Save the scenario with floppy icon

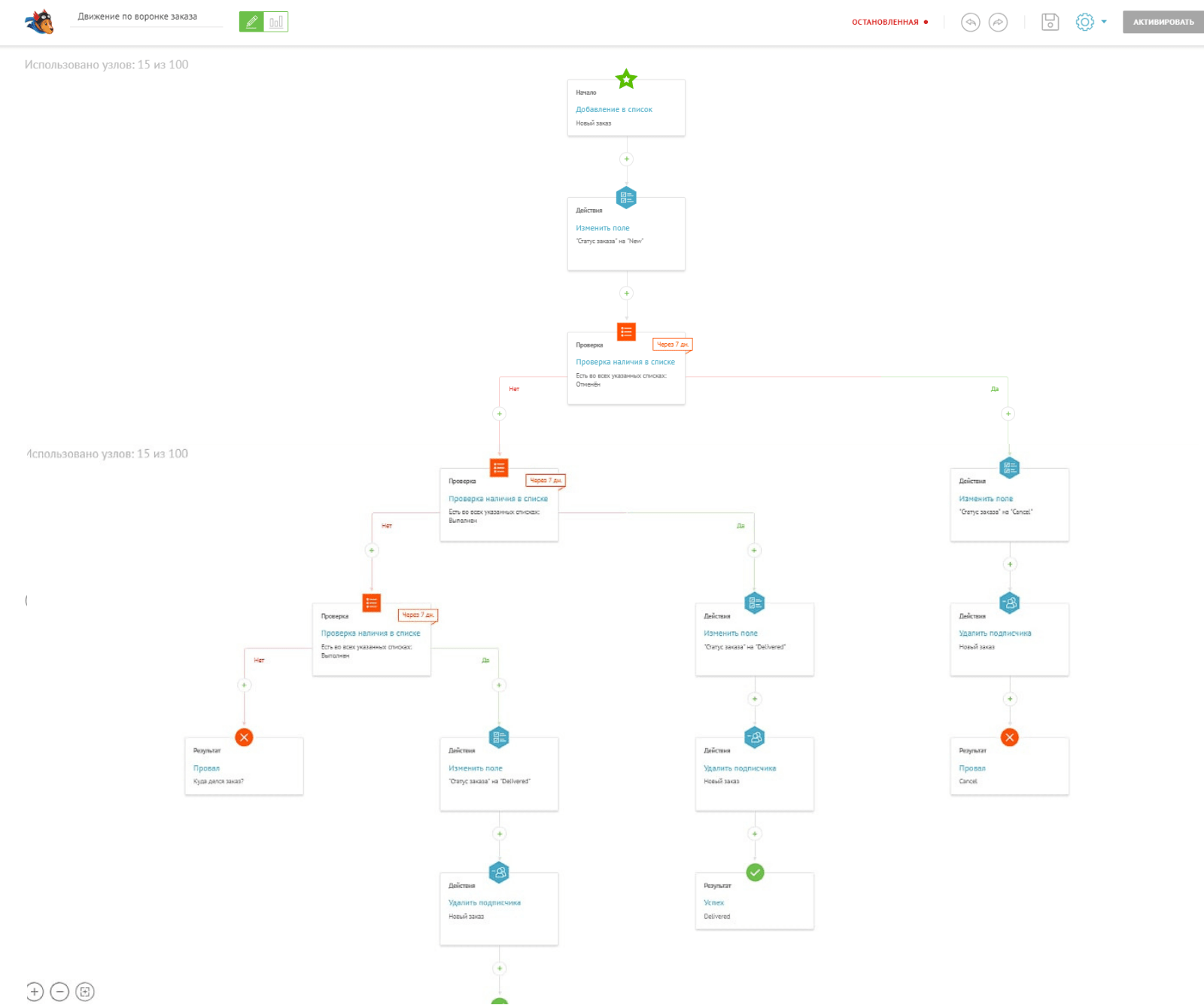pyautogui.click(x=1050, y=23)
